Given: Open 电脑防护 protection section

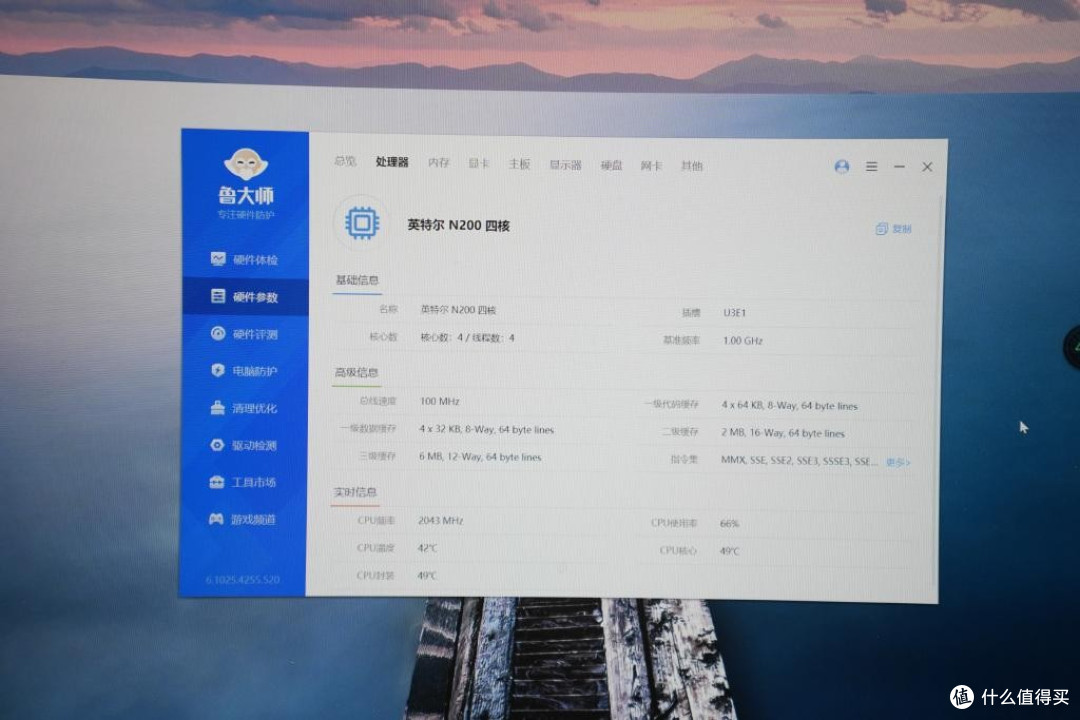Looking at the screenshot, I should tap(245, 371).
